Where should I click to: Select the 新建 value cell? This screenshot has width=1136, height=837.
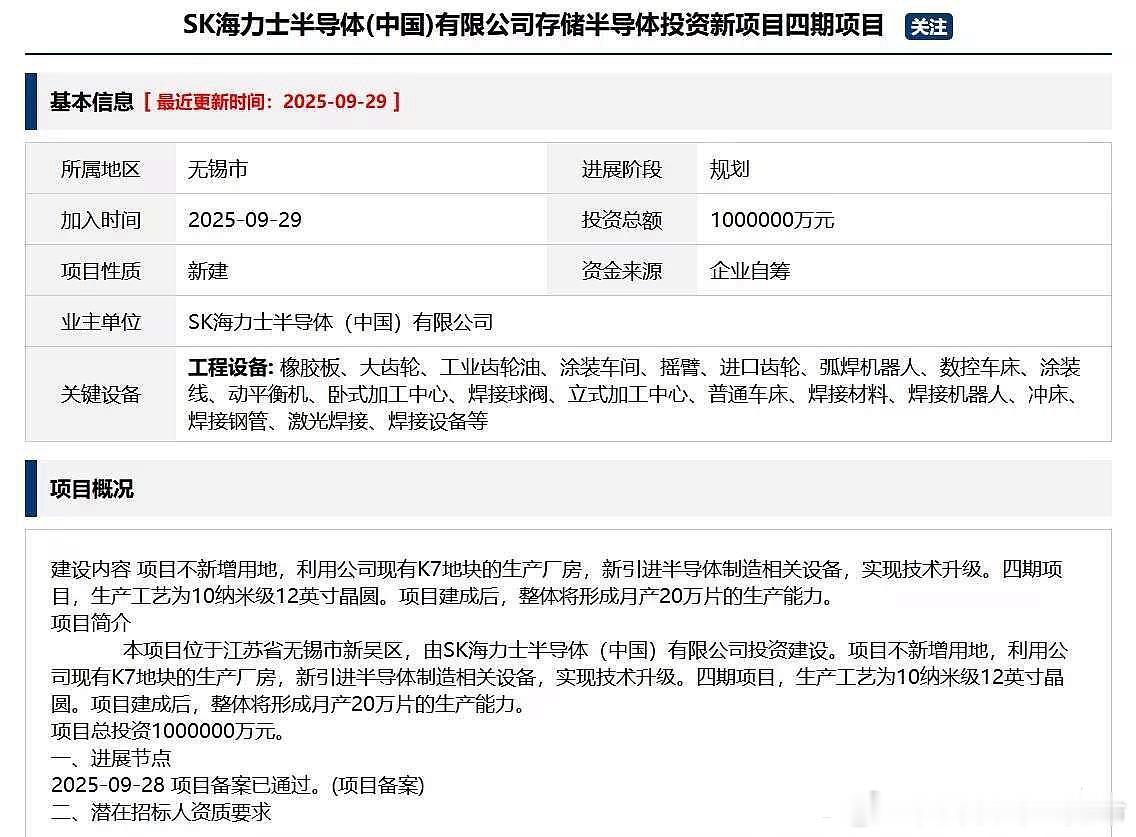coord(362,270)
